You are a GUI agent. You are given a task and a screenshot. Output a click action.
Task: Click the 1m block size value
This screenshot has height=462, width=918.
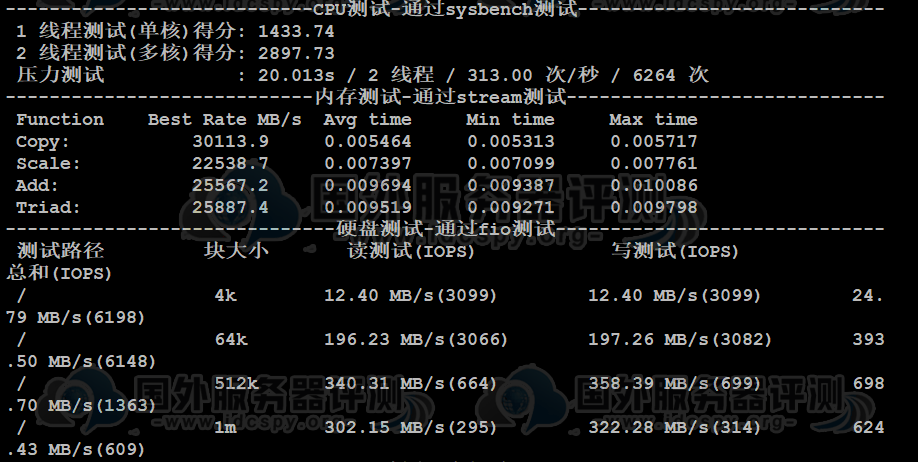tap(225, 427)
